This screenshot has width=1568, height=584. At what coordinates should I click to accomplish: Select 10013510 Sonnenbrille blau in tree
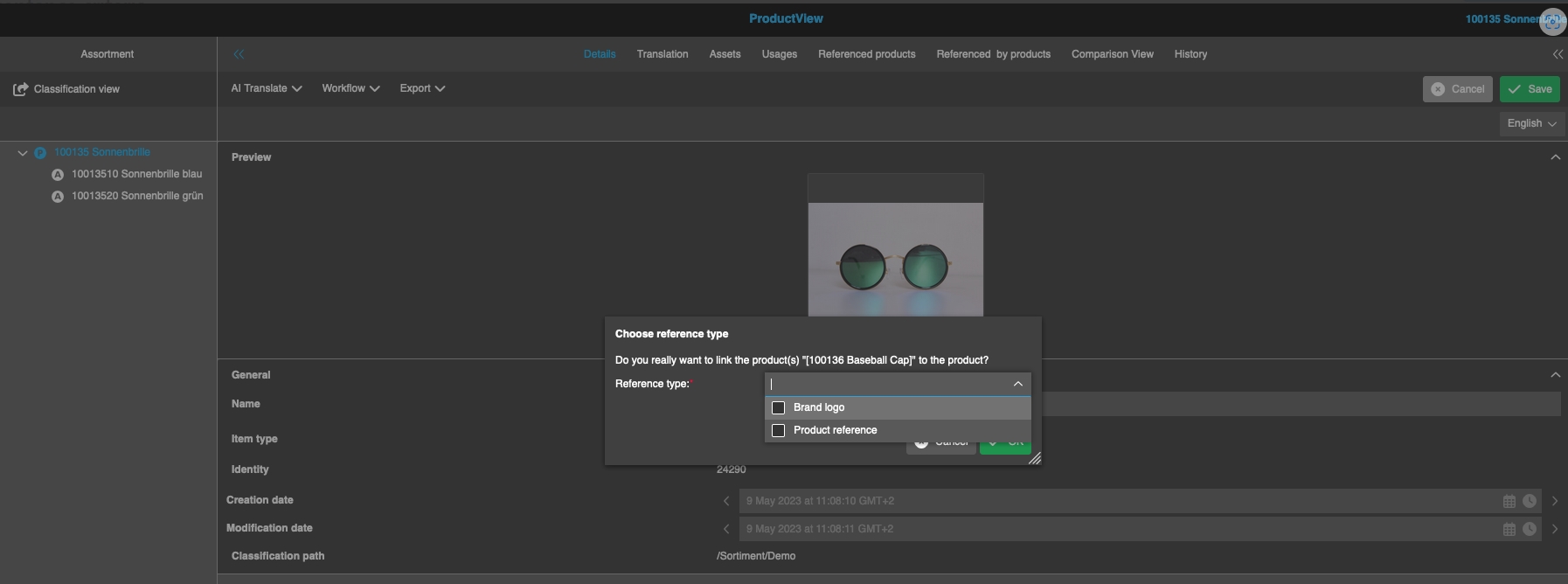tap(136, 174)
